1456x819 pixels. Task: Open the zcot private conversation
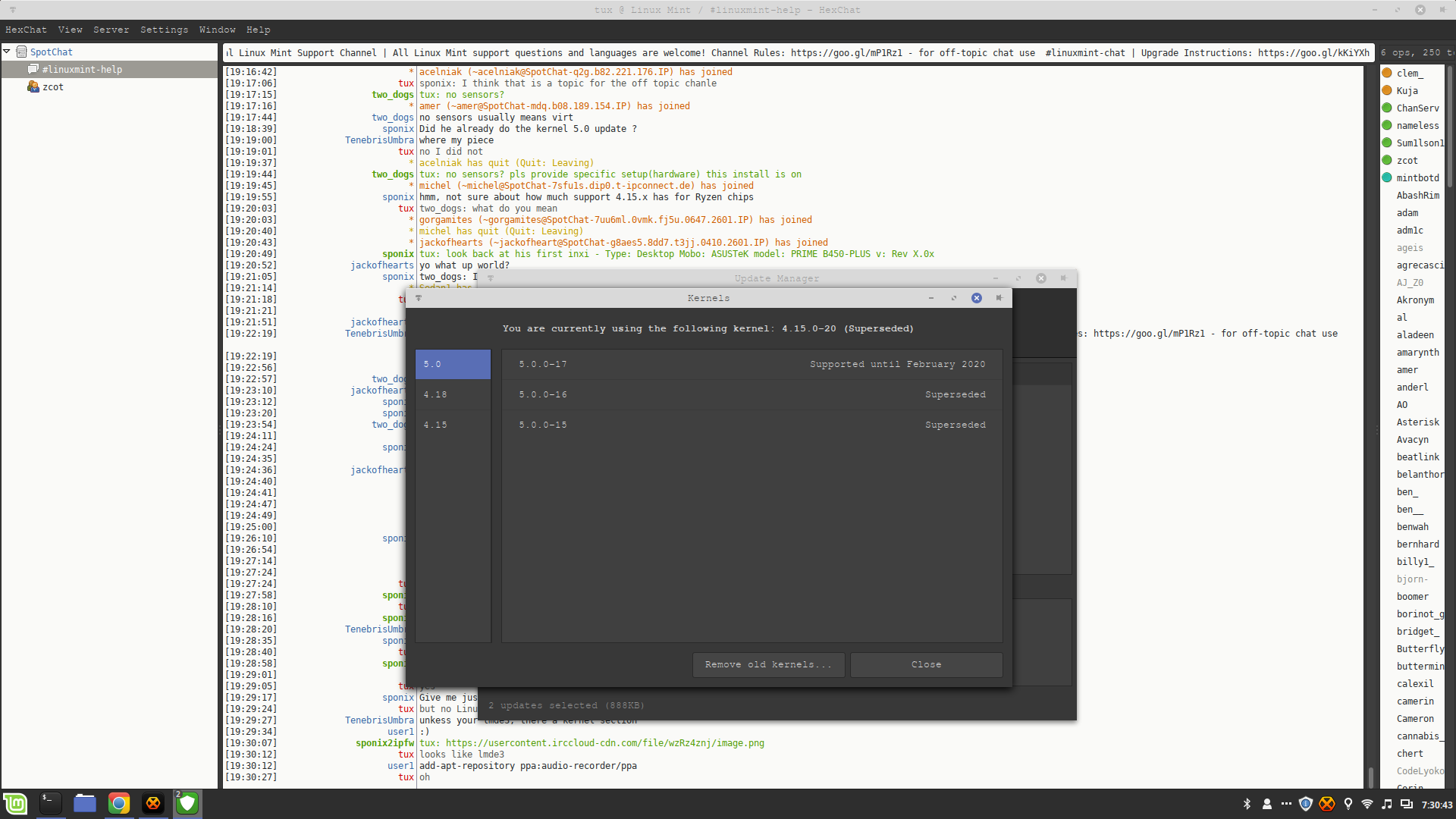(x=109, y=86)
